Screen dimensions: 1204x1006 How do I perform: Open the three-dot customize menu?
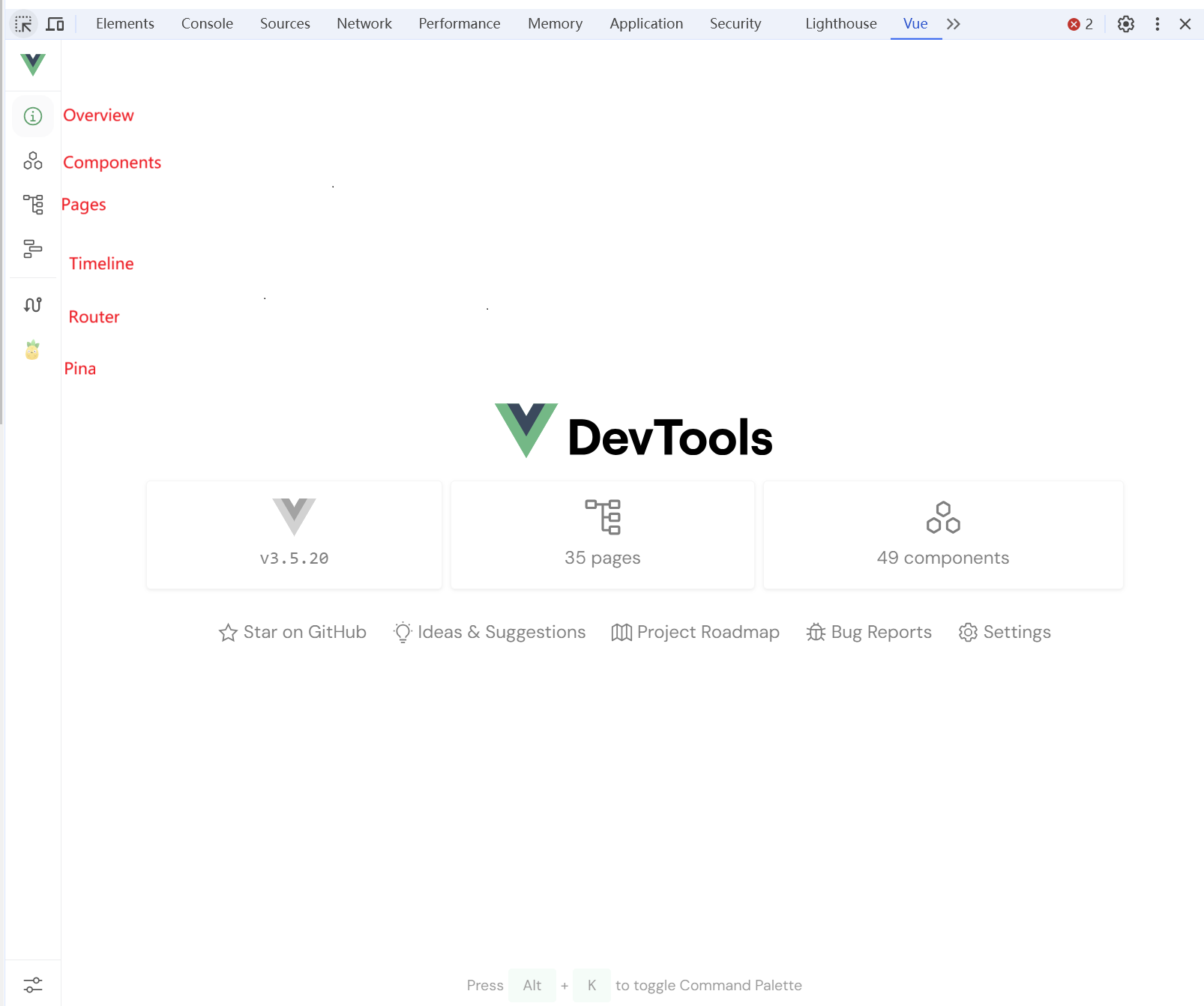(x=1158, y=24)
